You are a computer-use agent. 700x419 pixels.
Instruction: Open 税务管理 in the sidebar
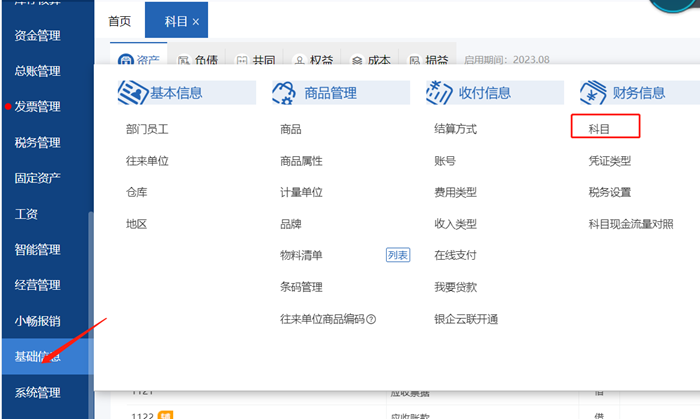coord(38,142)
